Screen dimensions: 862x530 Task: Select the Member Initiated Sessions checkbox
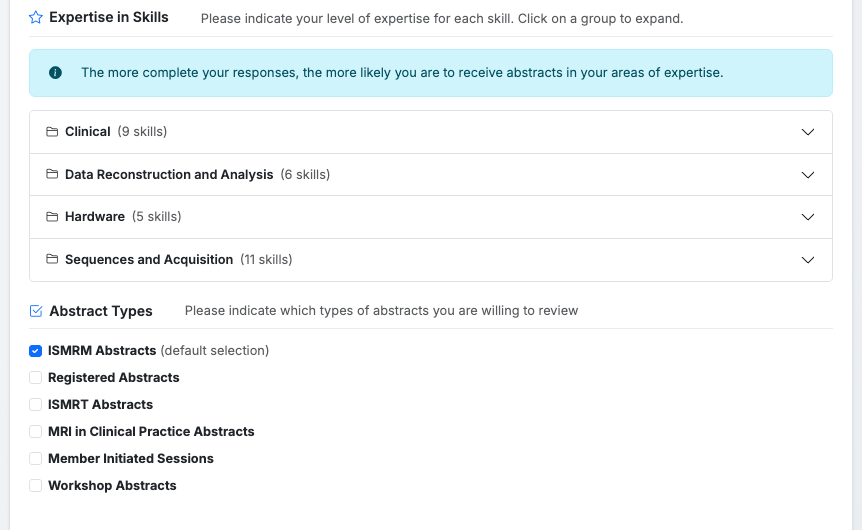tap(36, 459)
